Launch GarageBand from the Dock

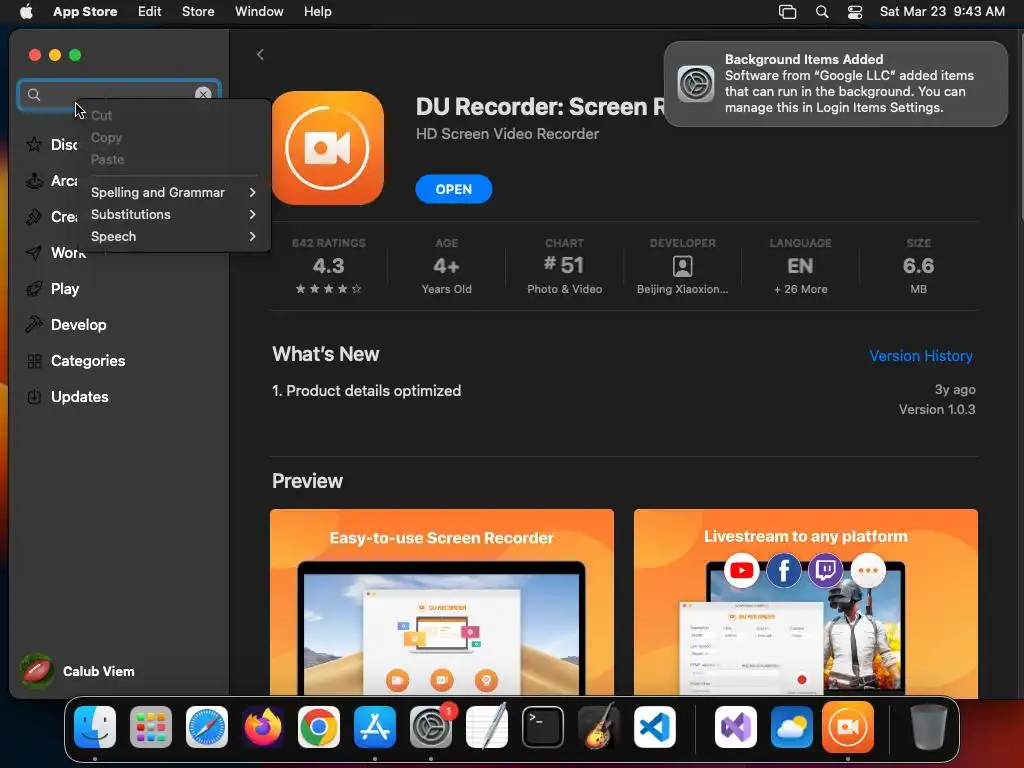click(x=599, y=727)
